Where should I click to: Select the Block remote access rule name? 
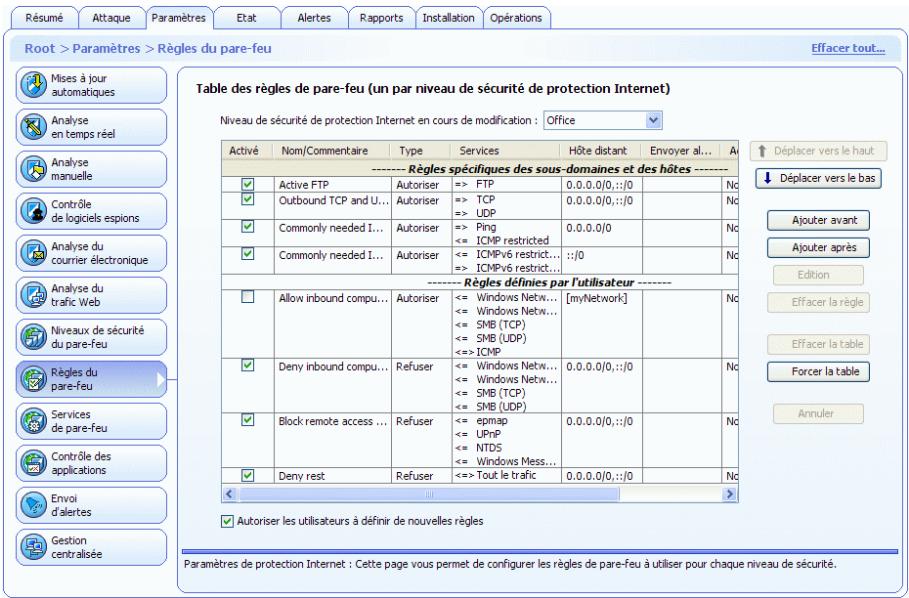pos(332,421)
